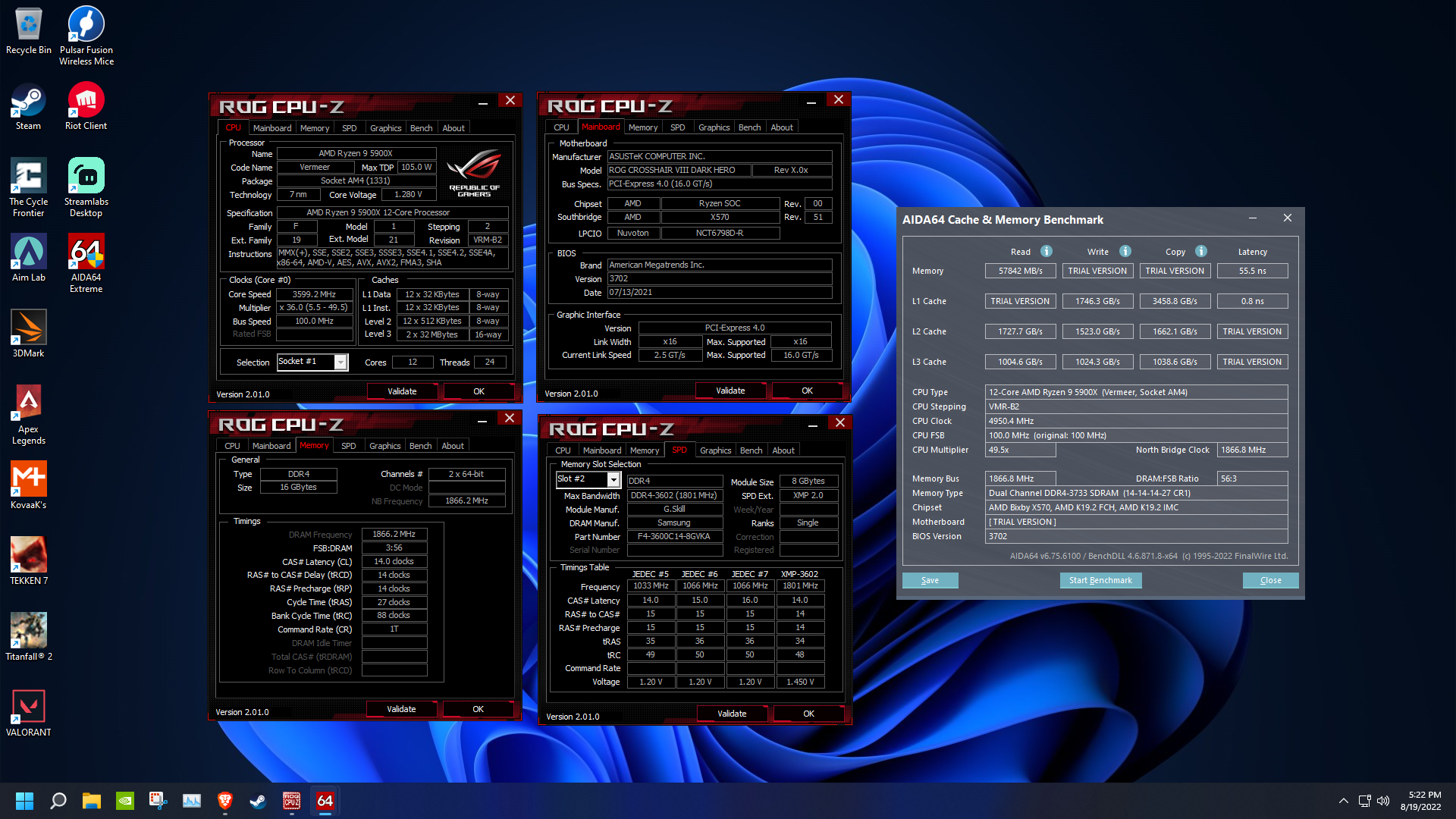Open the Recycle Bin desktop icon
The width and height of the screenshot is (1456, 819).
pyautogui.click(x=29, y=32)
